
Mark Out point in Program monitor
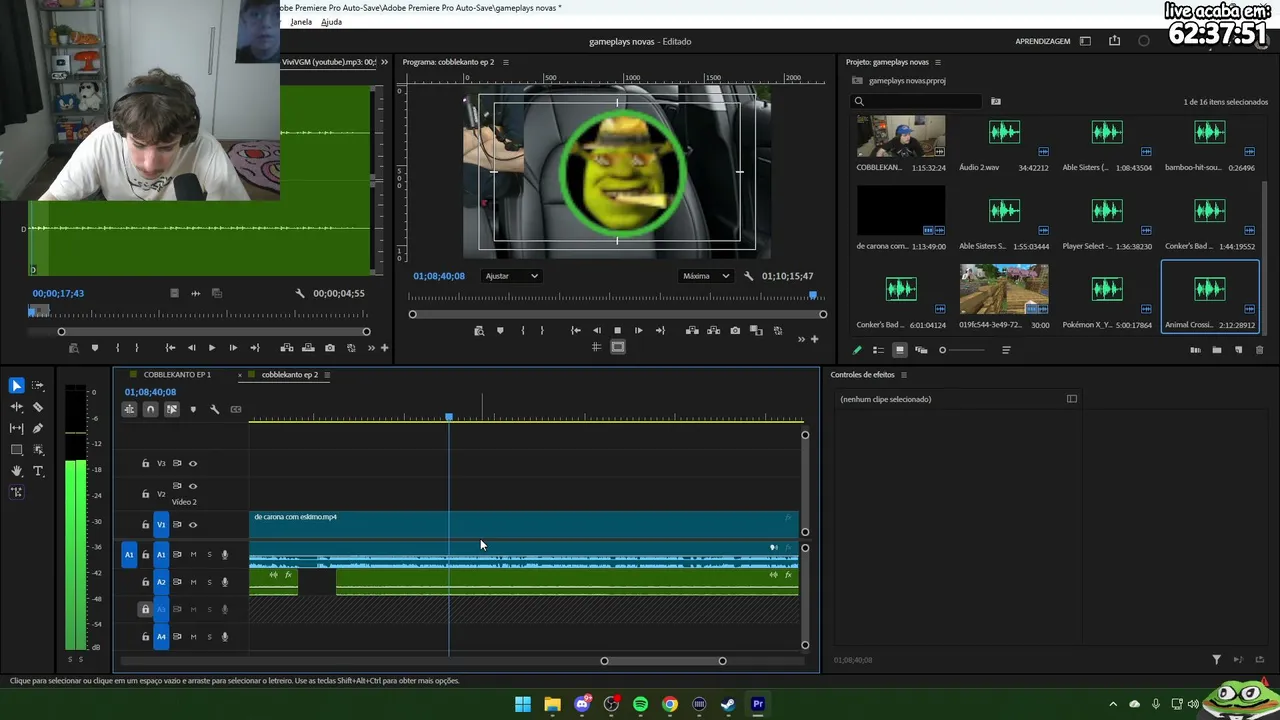(x=543, y=331)
